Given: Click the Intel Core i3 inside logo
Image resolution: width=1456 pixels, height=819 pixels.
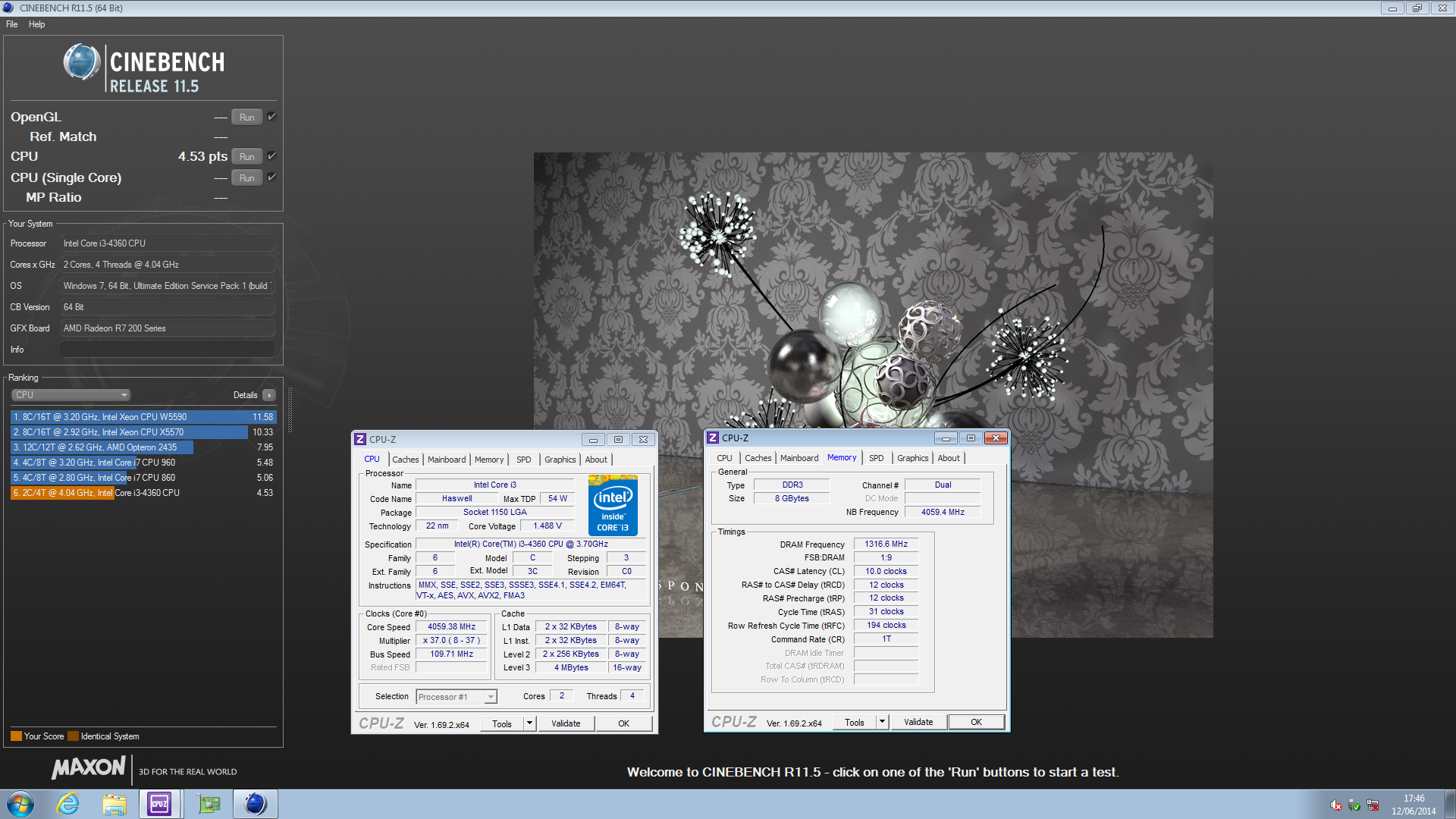Looking at the screenshot, I should point(613,505).
